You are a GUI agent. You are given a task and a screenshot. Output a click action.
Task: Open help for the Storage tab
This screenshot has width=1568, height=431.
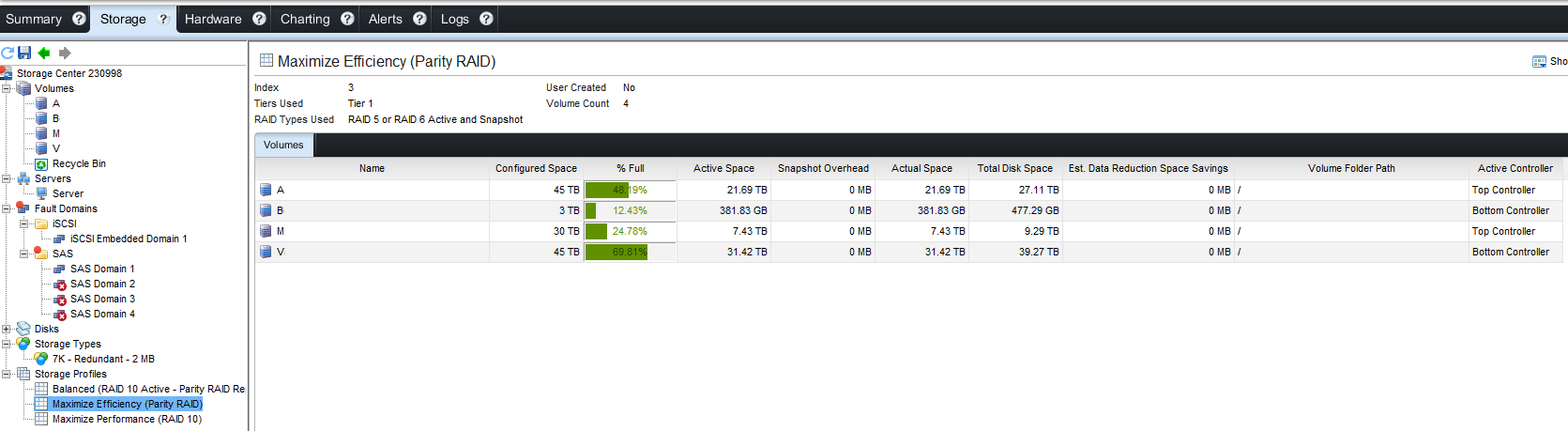point(163,19)
